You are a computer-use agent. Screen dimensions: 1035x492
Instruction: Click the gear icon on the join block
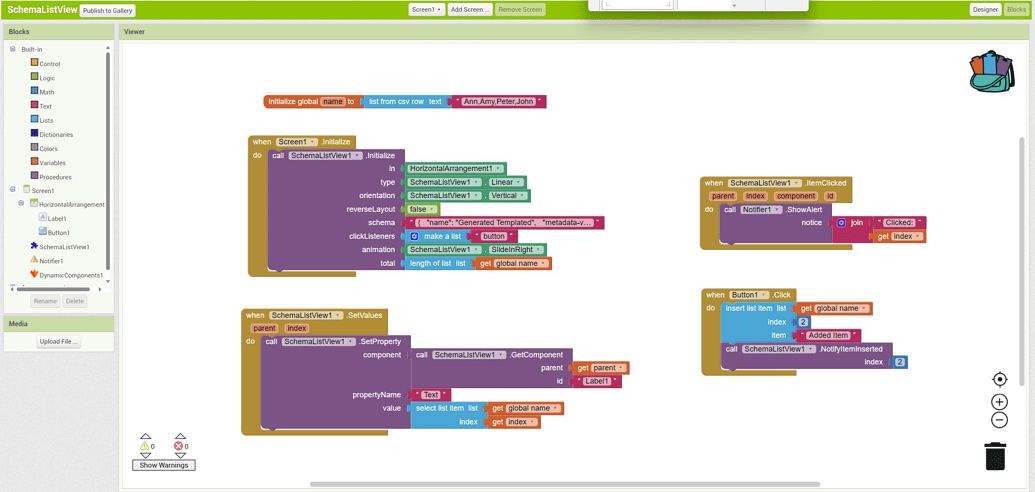click(x=842, y=223)
